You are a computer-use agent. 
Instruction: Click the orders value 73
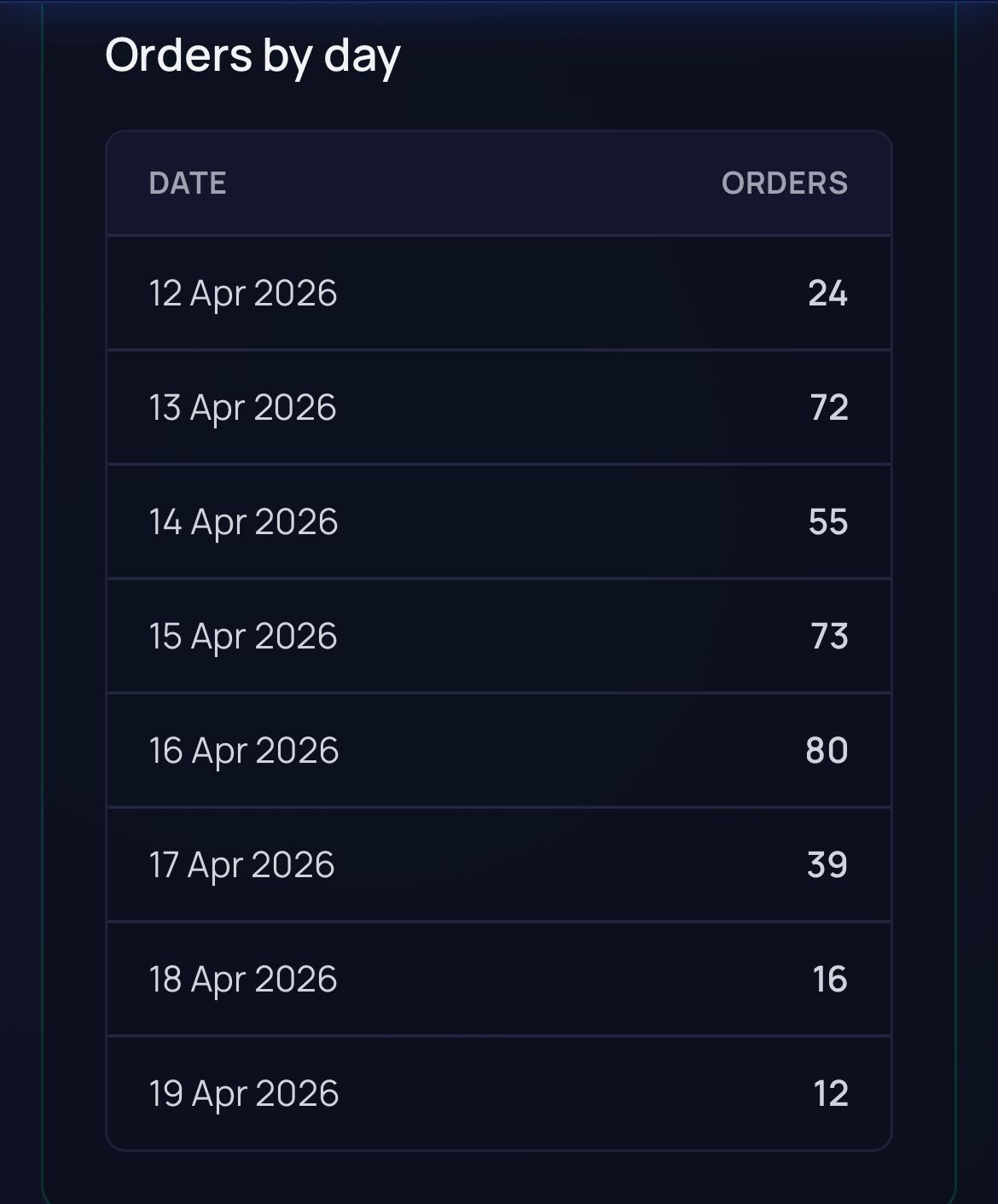pos(829,636)
